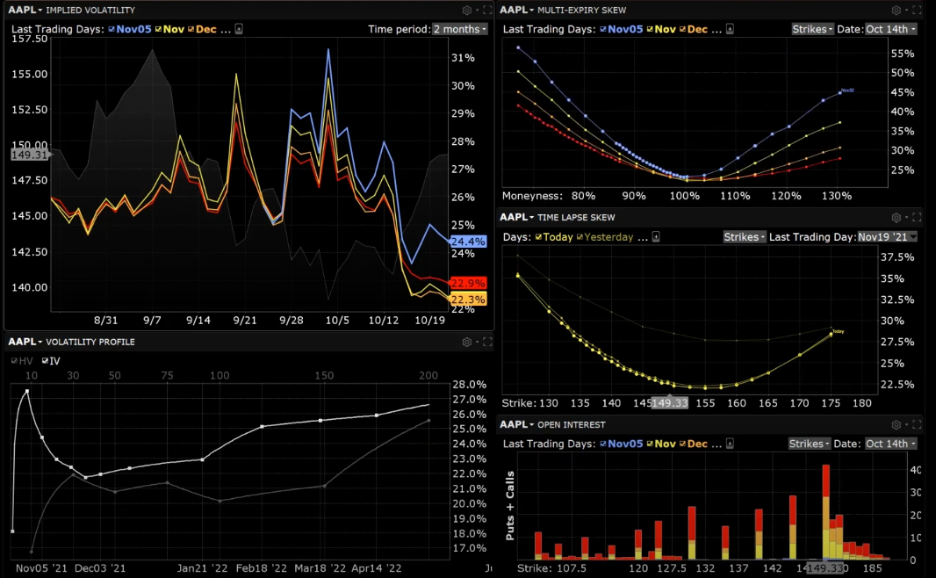Click Jan21 '22 label on Volatility Profile axis

[x=202, y=568]
